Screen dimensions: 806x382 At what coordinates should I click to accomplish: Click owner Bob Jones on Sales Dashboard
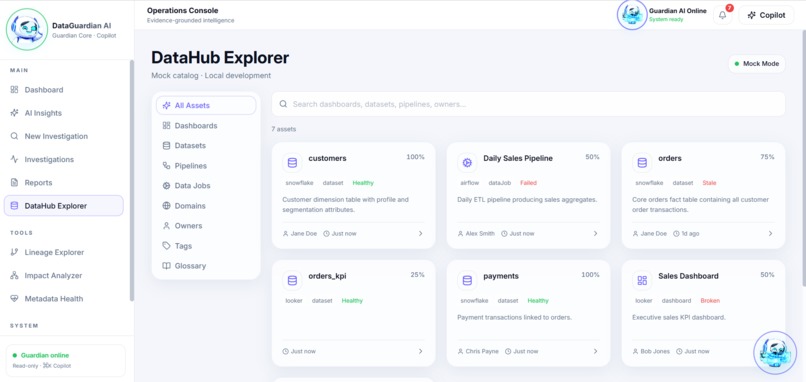[651, 351]
